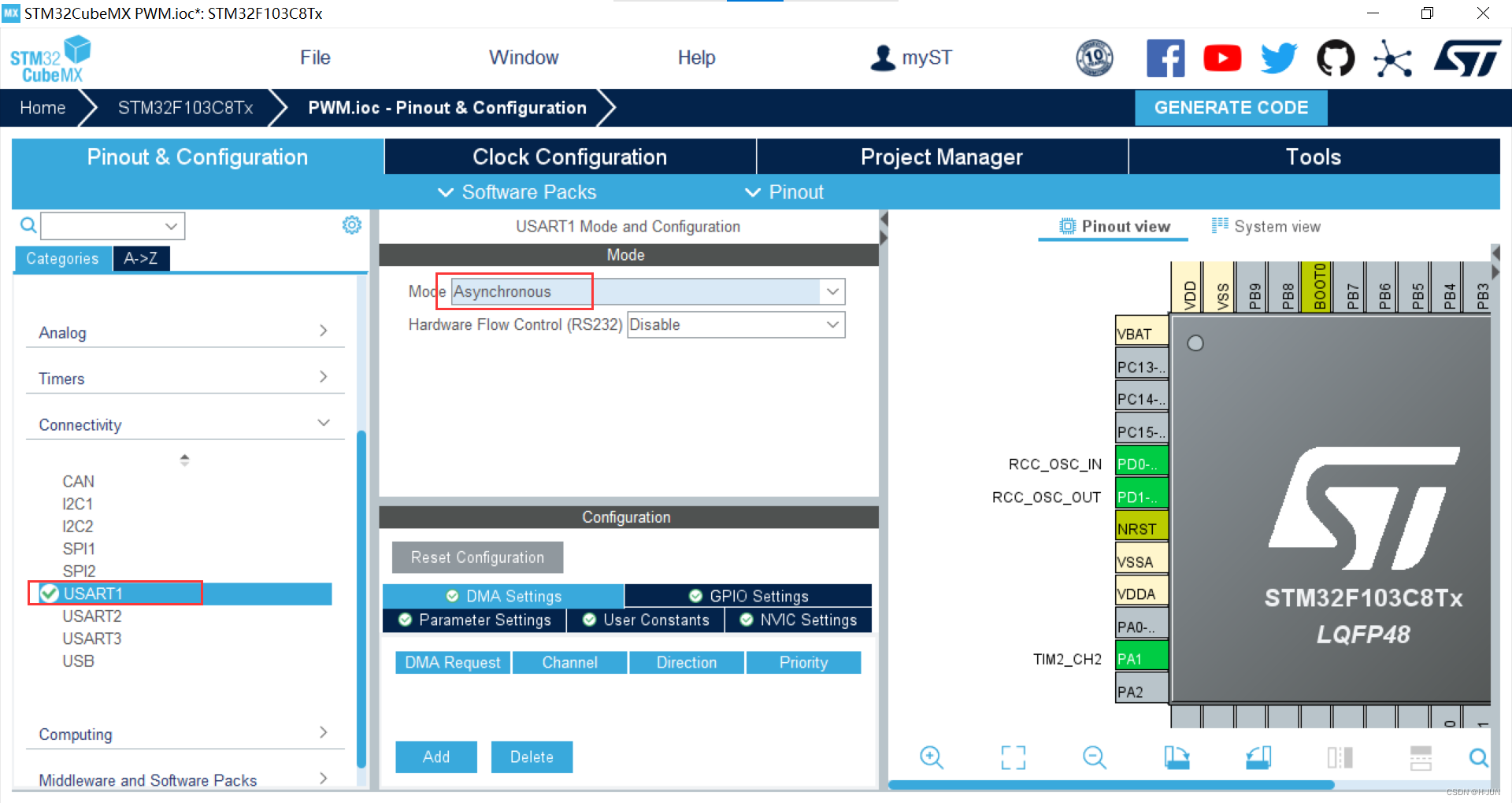Open the categories settings gear icon
Viewport: 1512px width, 803px height.
[x=351, y=225]
